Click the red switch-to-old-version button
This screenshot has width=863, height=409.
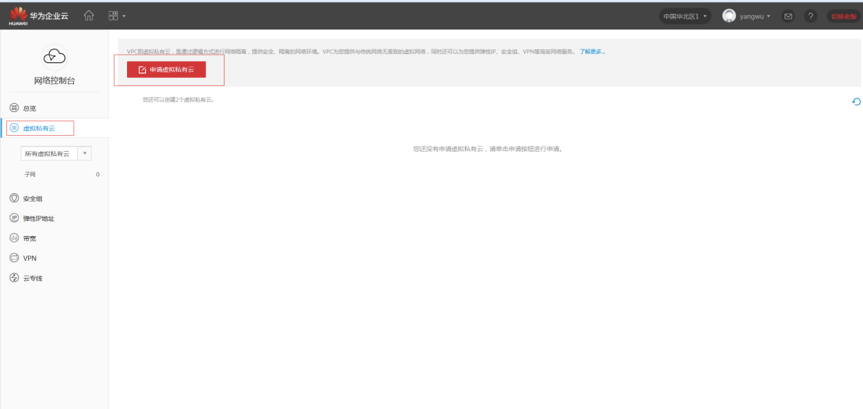(x=843, y=16)
